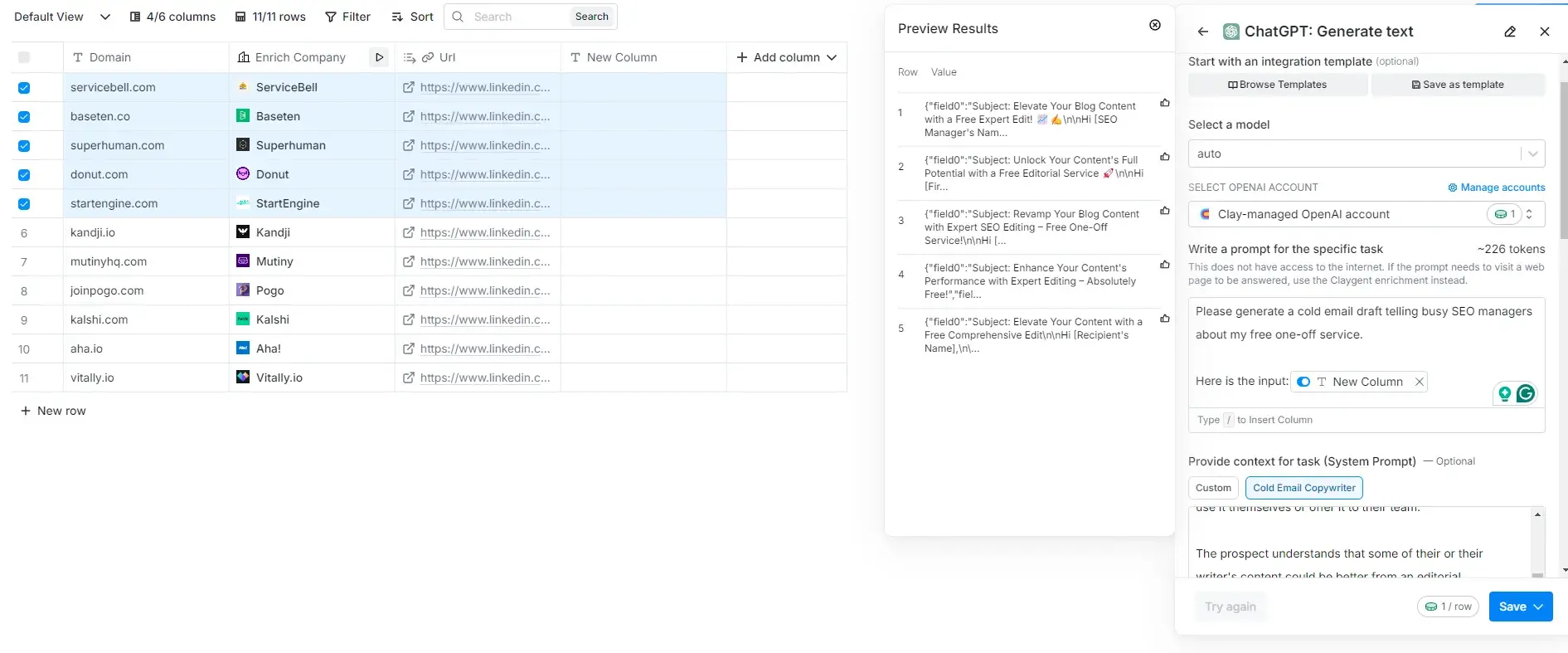Click the Grammarly icon in prompt box
The width and height of the screenshot is (1568, 653).
point(1525,393)
